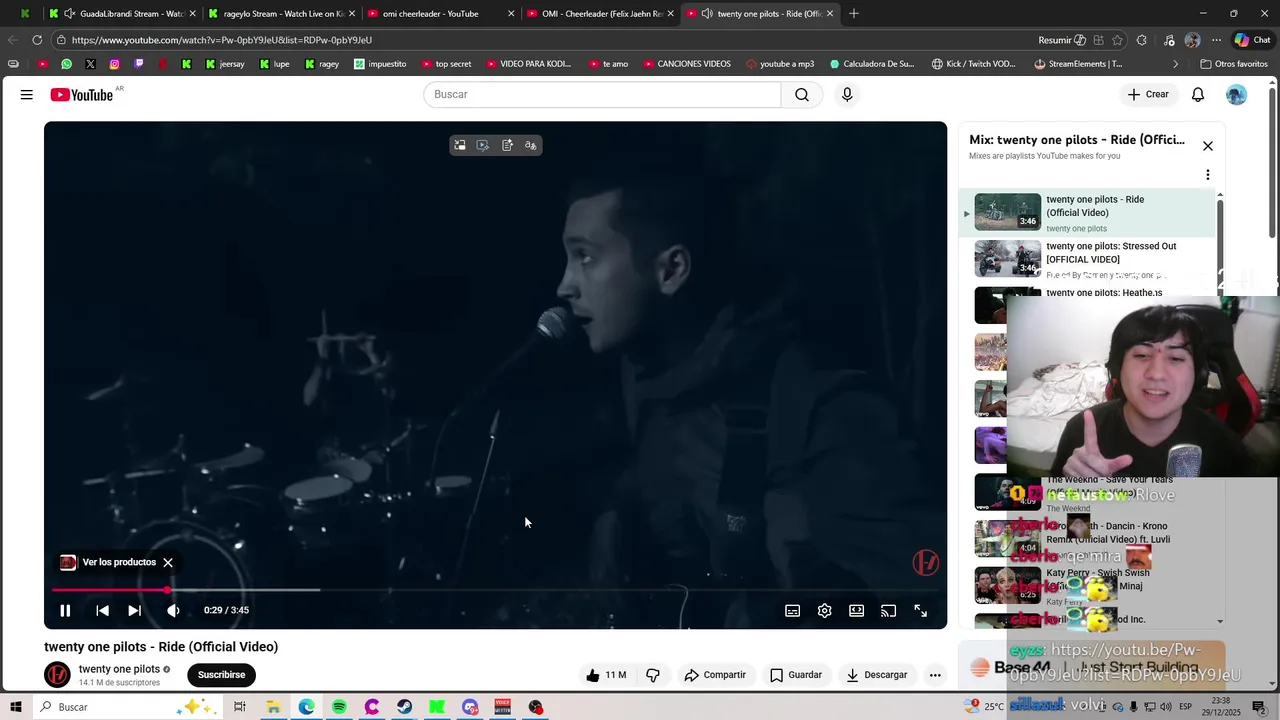Open 'Calculadora De Su...' bookmark
The height and width of the screenshot is (720, 1280).
[x=871, y=64]
